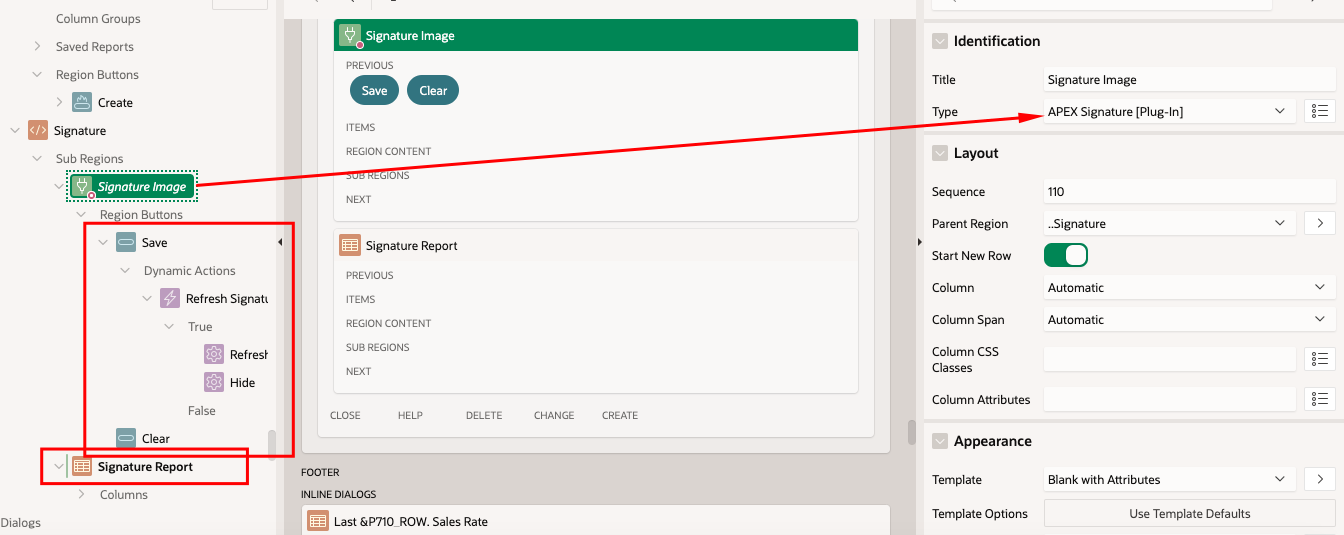Expand the Columns node under Signature Report

pyautogui.click(x=81, y=494)
